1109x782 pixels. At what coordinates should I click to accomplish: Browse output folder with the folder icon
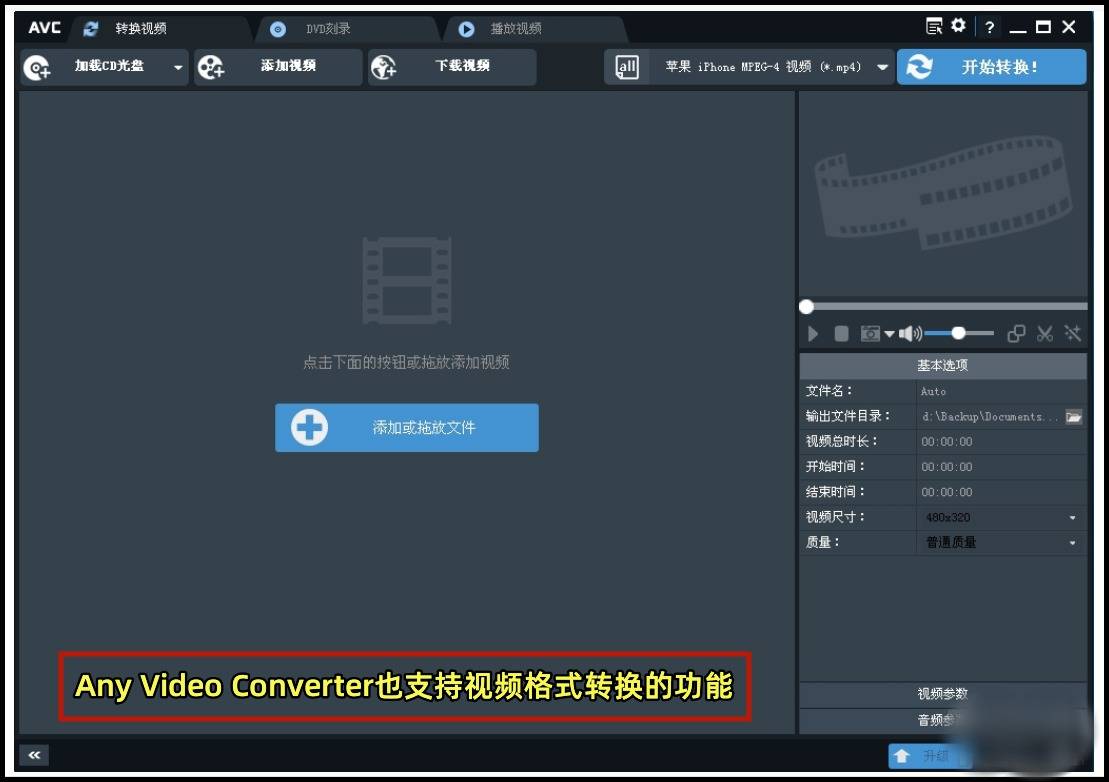[1074, 416]
